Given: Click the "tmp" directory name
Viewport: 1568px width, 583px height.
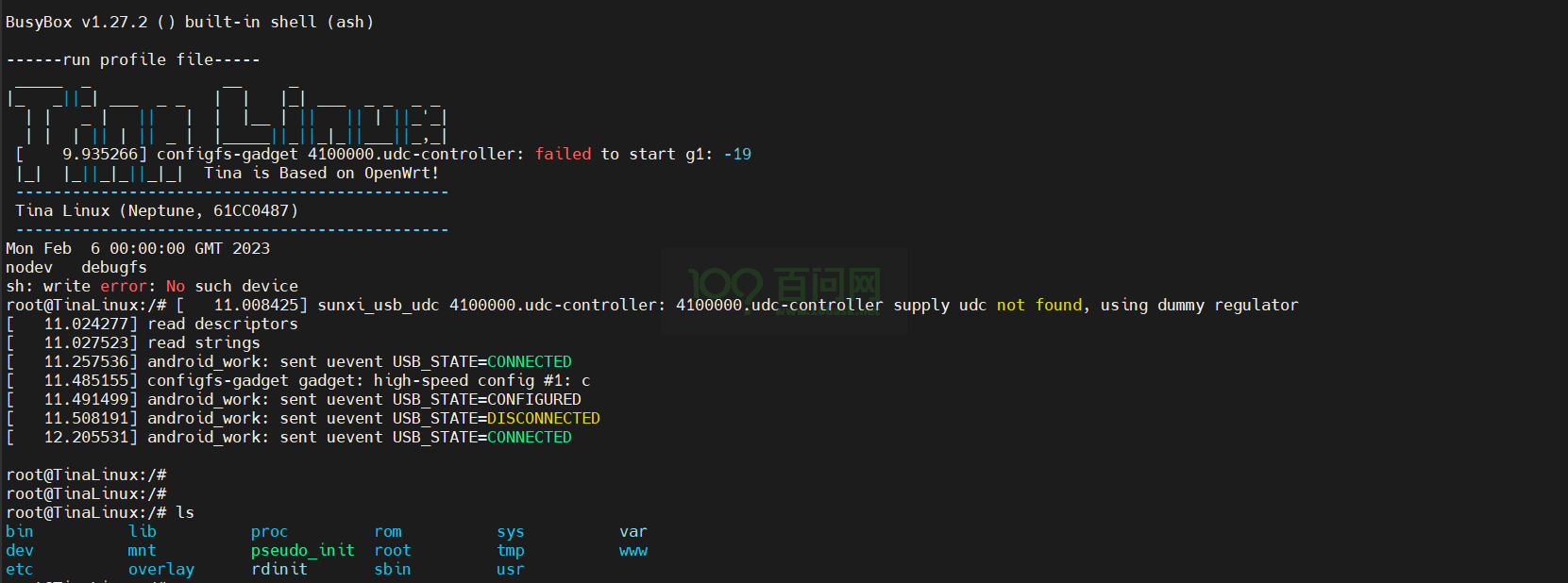Looking at the screenshot, I should pyautogui.click(x=510, y=550).
